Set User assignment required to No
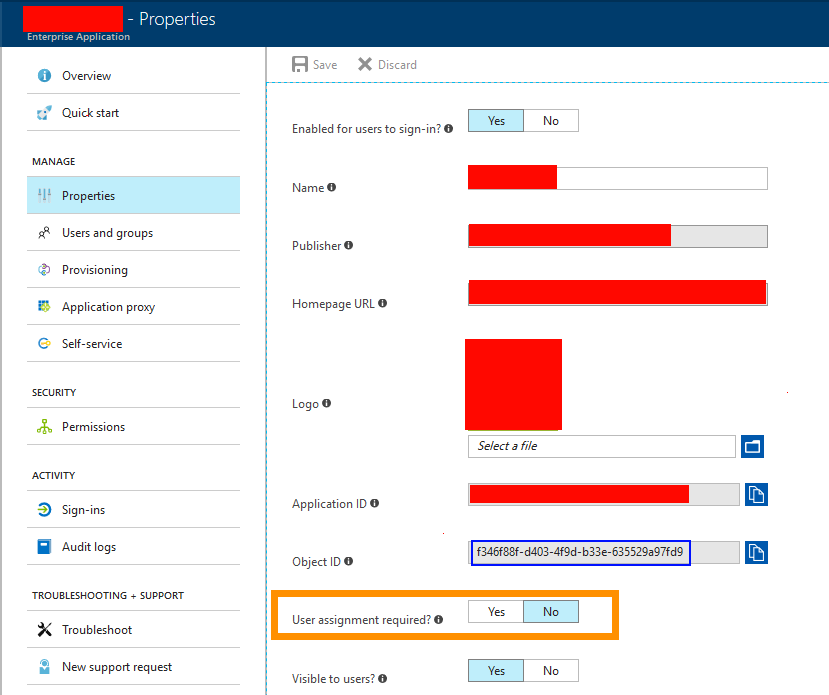 pos(551,611)
